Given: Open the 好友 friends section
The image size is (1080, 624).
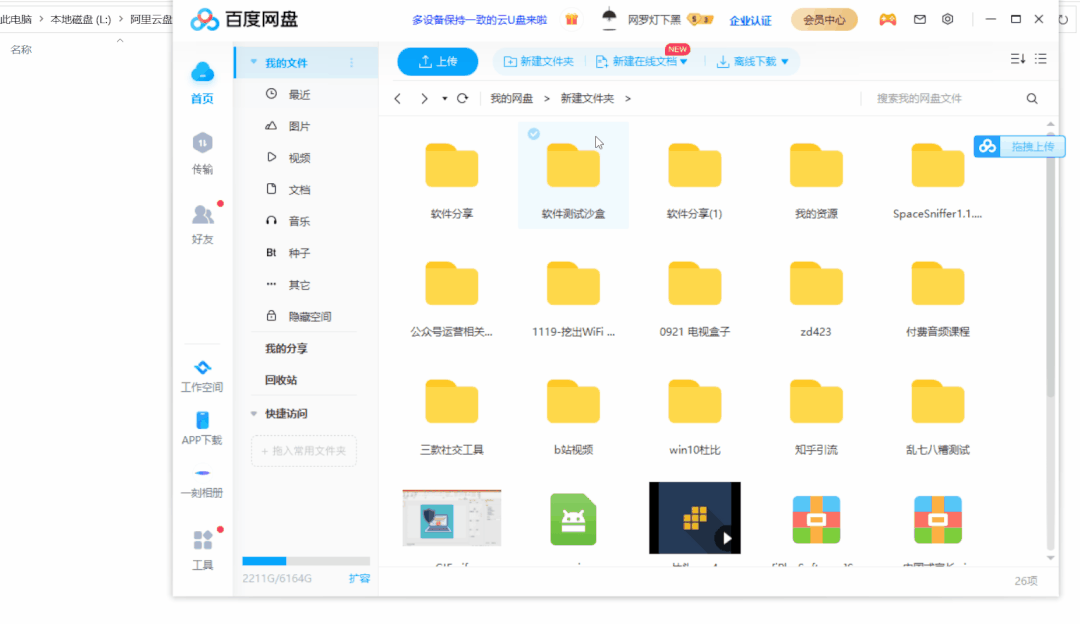Looking at the screenshot, I should [x=202, y=223].
